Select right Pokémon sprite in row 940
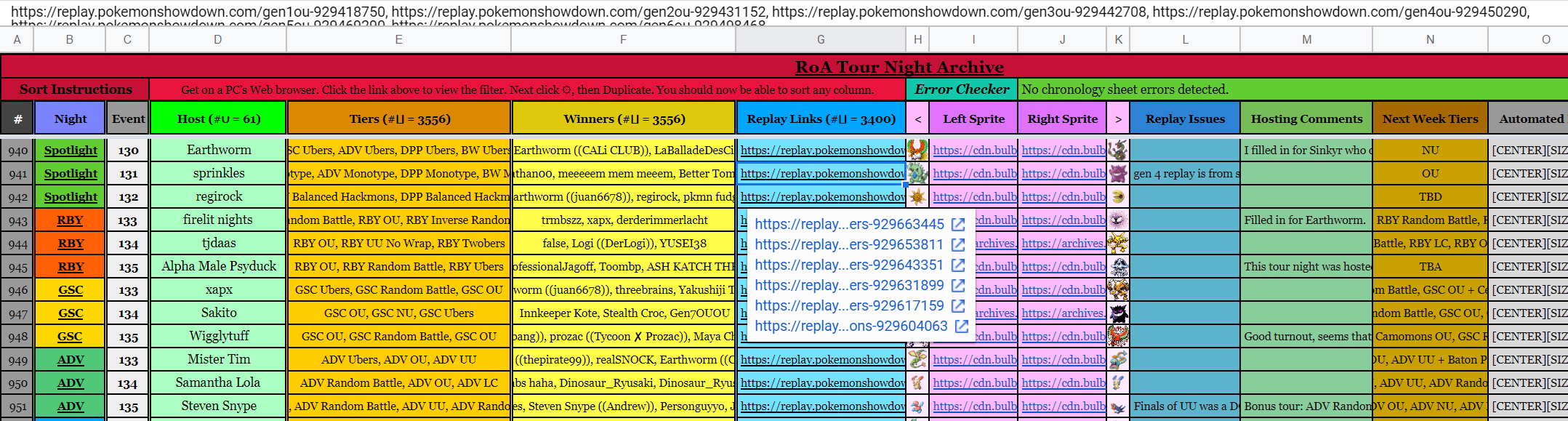The height and width of the screenshot is (421, 1568). [x=1118, y=150]
